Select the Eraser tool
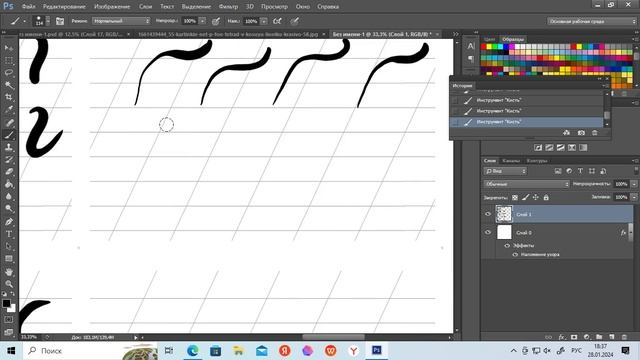640x360 pixels. pyautogui.click(x=9, y=172)
